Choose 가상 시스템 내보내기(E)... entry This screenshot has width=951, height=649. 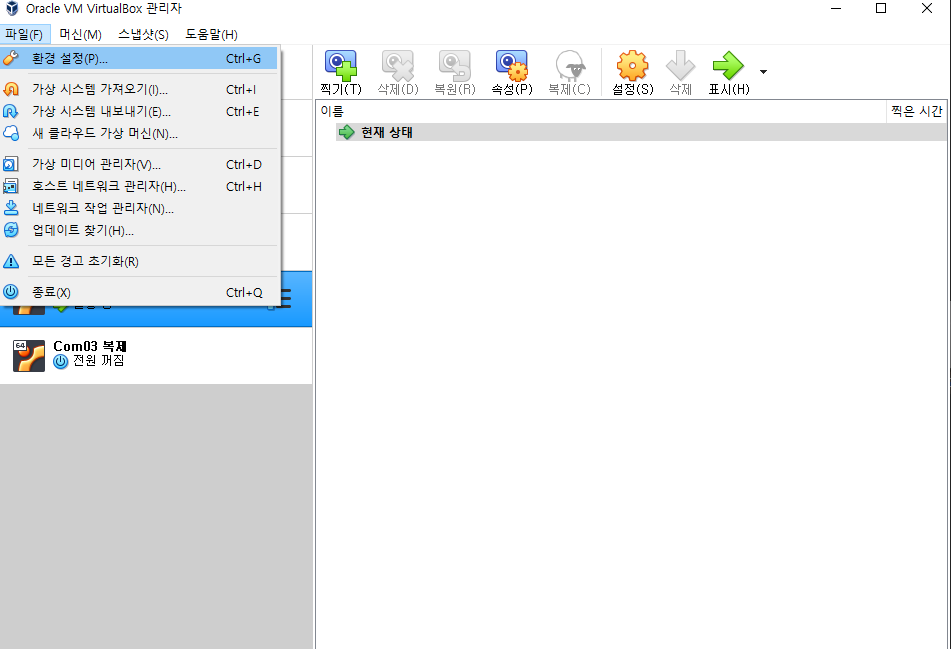click(139, 112)
